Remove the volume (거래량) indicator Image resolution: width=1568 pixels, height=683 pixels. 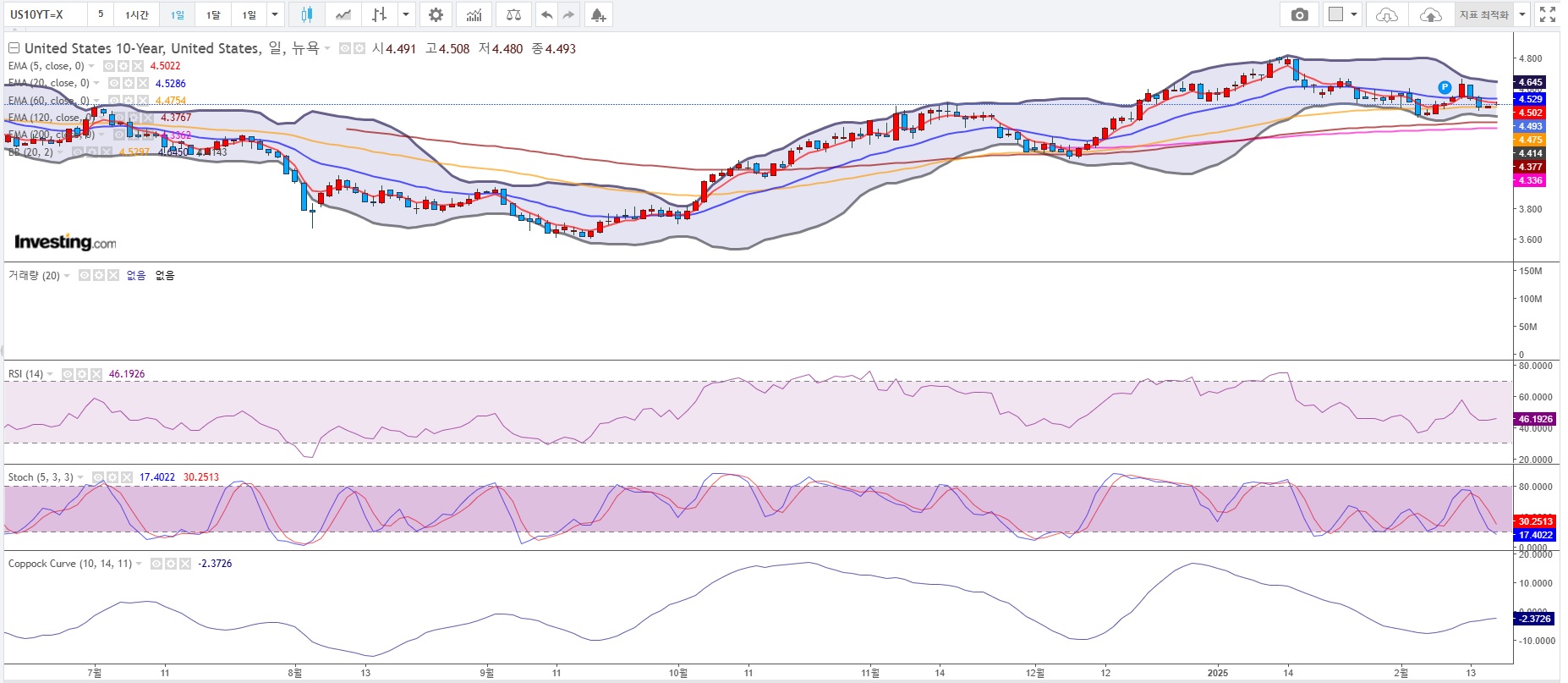[112, 276]
